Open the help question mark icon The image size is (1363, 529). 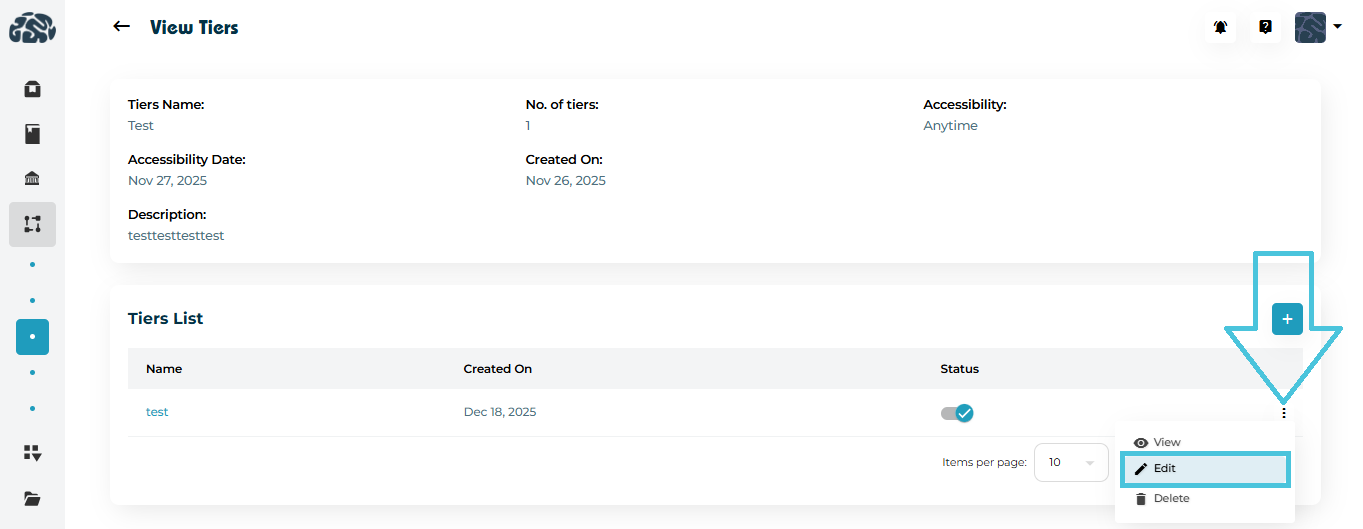point(1265,27)
